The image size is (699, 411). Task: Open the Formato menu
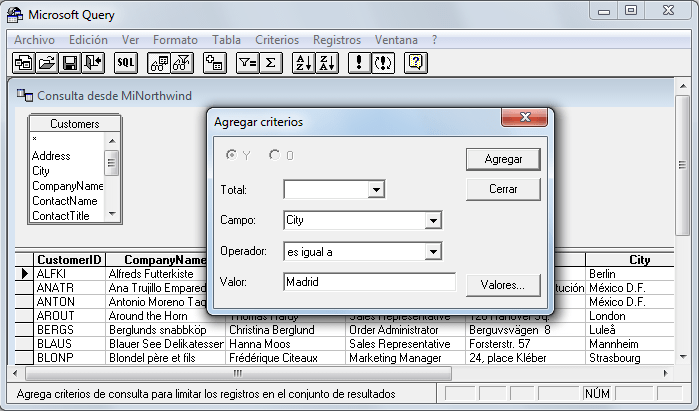(175, 40)
